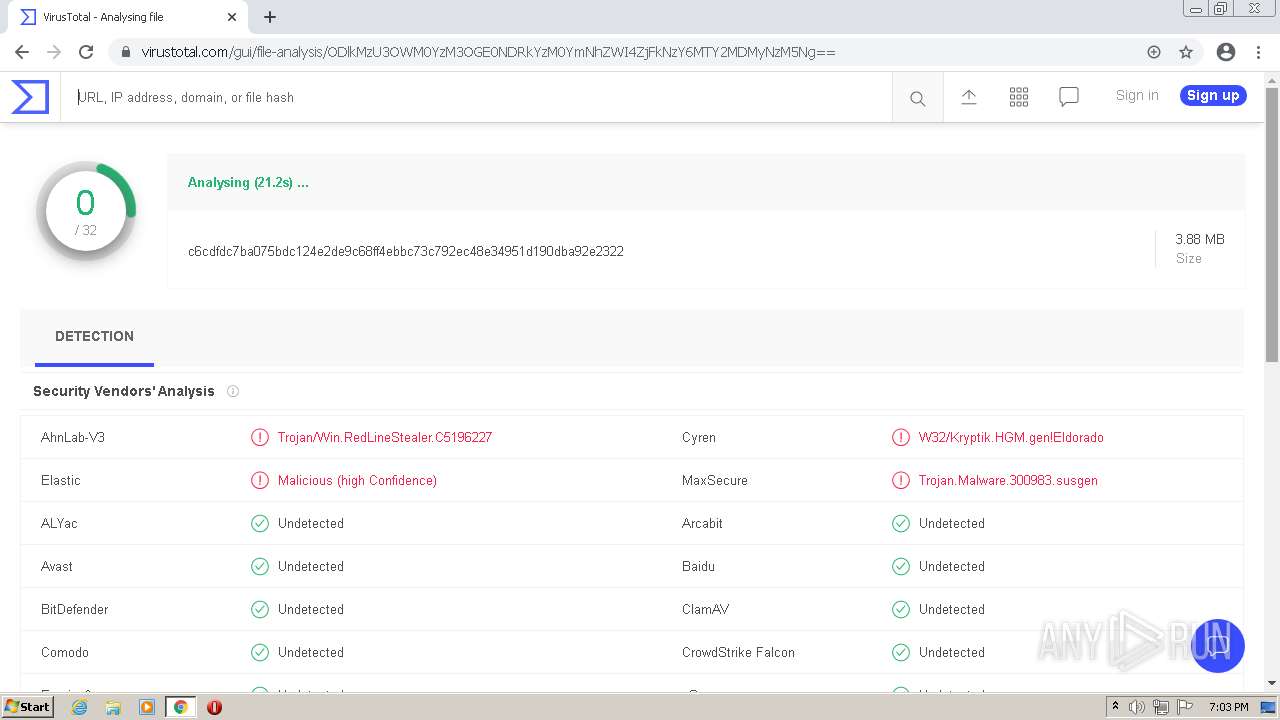Click the install/add circle icon in address bar
This screenshot has width=1280, height=720.
pyautogui.click(x=1154, y=52)
